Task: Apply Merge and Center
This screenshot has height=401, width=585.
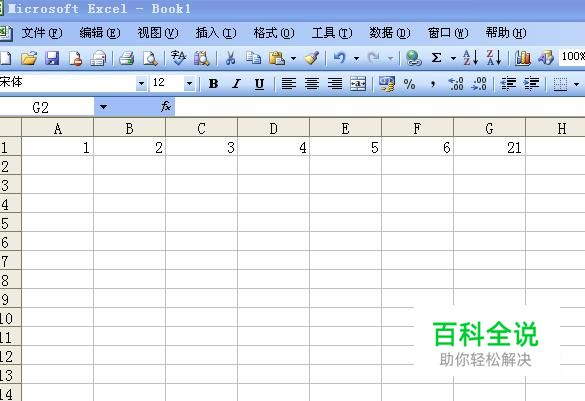Action: pos(358,84)
